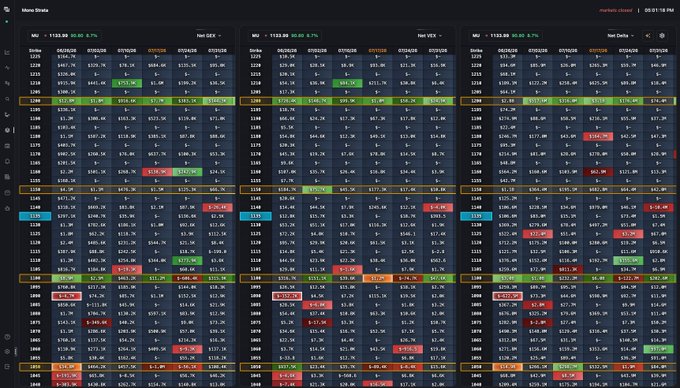680x388 pixels.
Task: Open the bar chart icon in left sidebar
Action: point(7,52)
